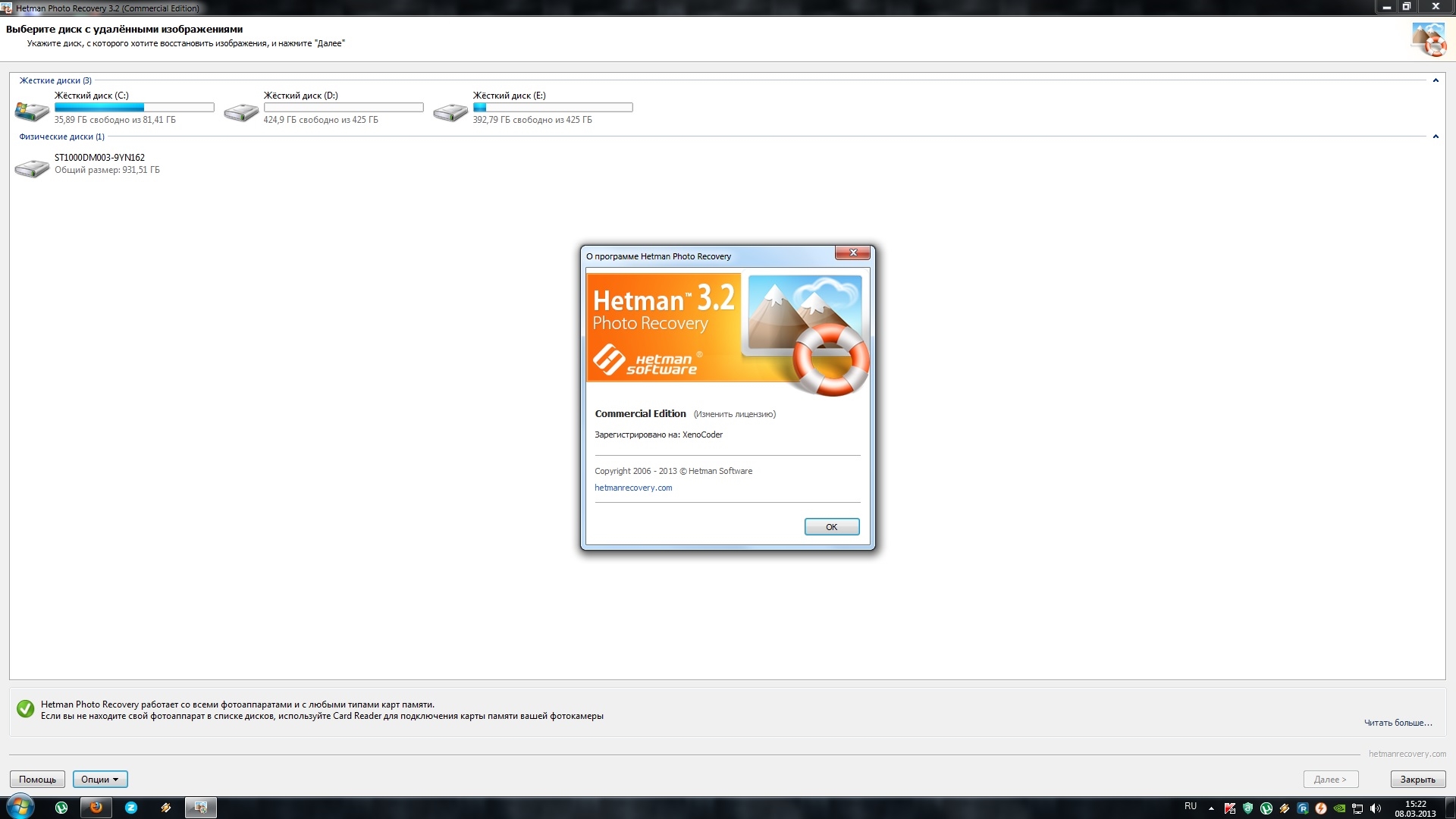Select hard disk C: drive icon
Viewport: 1456px width, 819px height.
pyautogui.click(x=32, y=111)
